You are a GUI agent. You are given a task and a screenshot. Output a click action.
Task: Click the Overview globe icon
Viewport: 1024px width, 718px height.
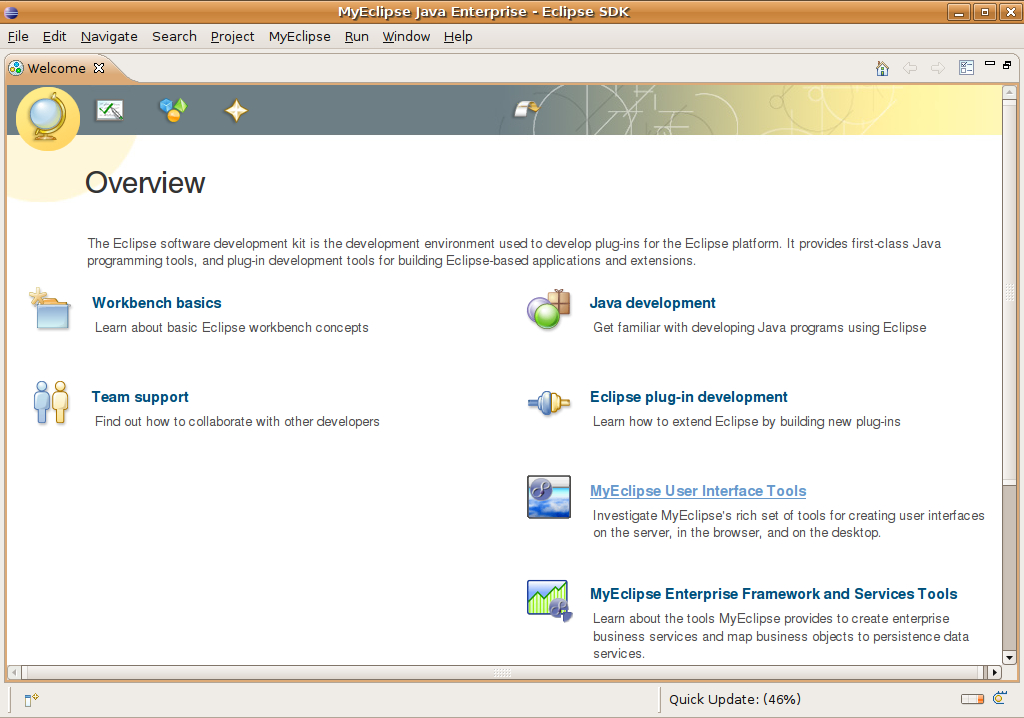(x=48, y=118)
